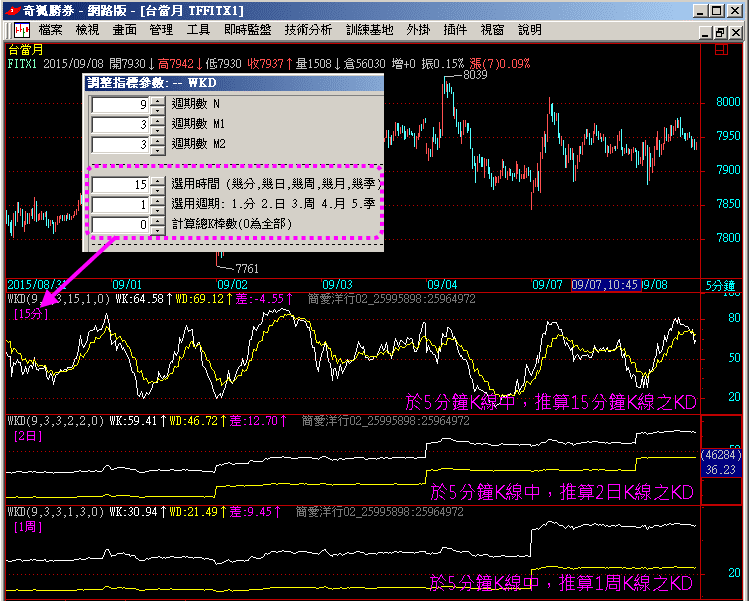This screenshot has height=601, width=749.
Task: Click the 週期數 M1 value field
Action: pos(120,125)
